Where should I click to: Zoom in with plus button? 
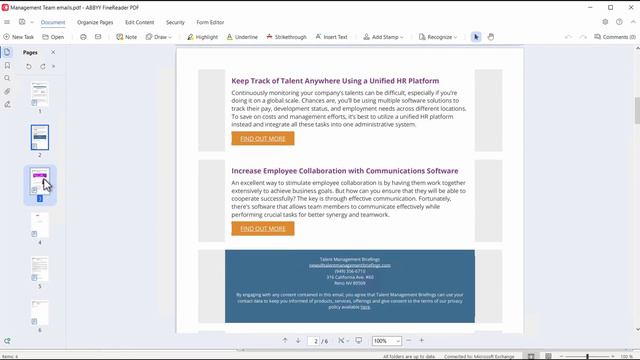422,340
